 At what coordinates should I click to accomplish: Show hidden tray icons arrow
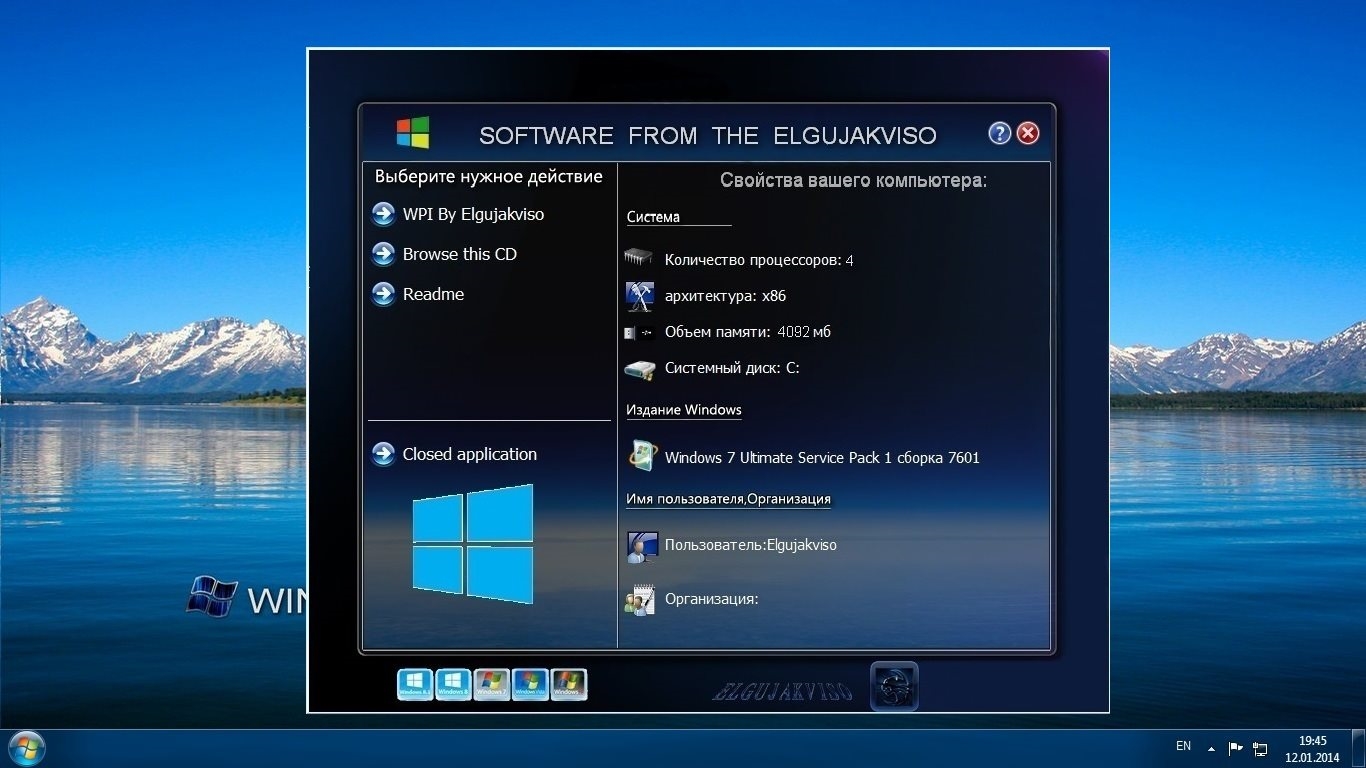point(1212,748)
